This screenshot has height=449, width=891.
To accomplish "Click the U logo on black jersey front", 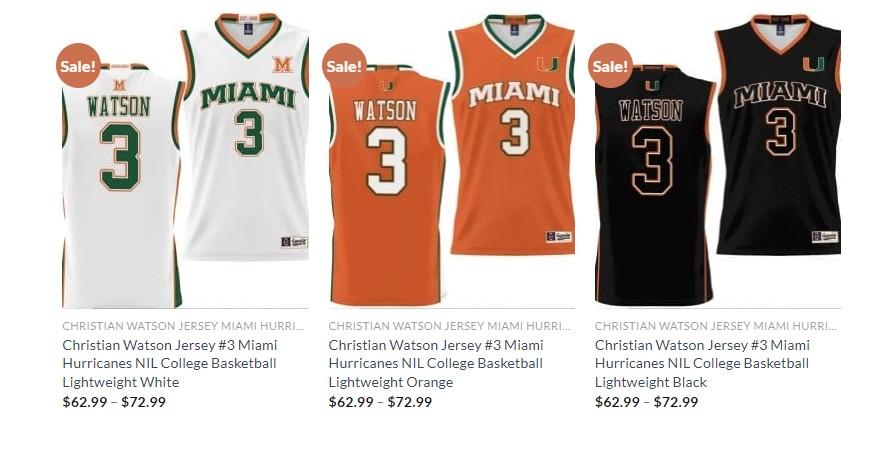I will pyautogui.click(x=813, y=64).
